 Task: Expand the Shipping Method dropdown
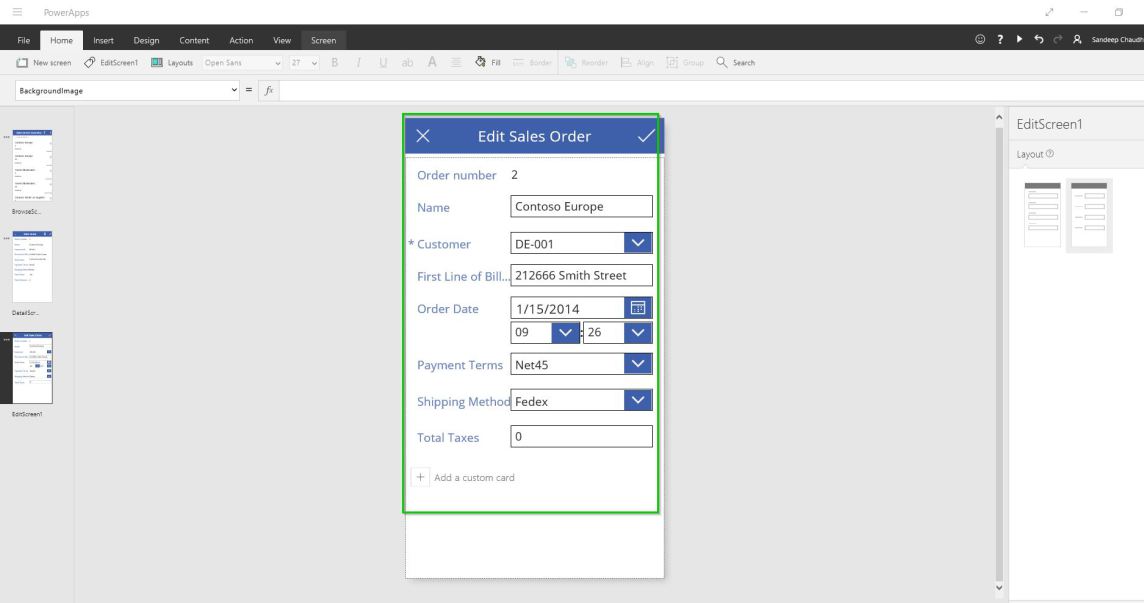point(638,400)
